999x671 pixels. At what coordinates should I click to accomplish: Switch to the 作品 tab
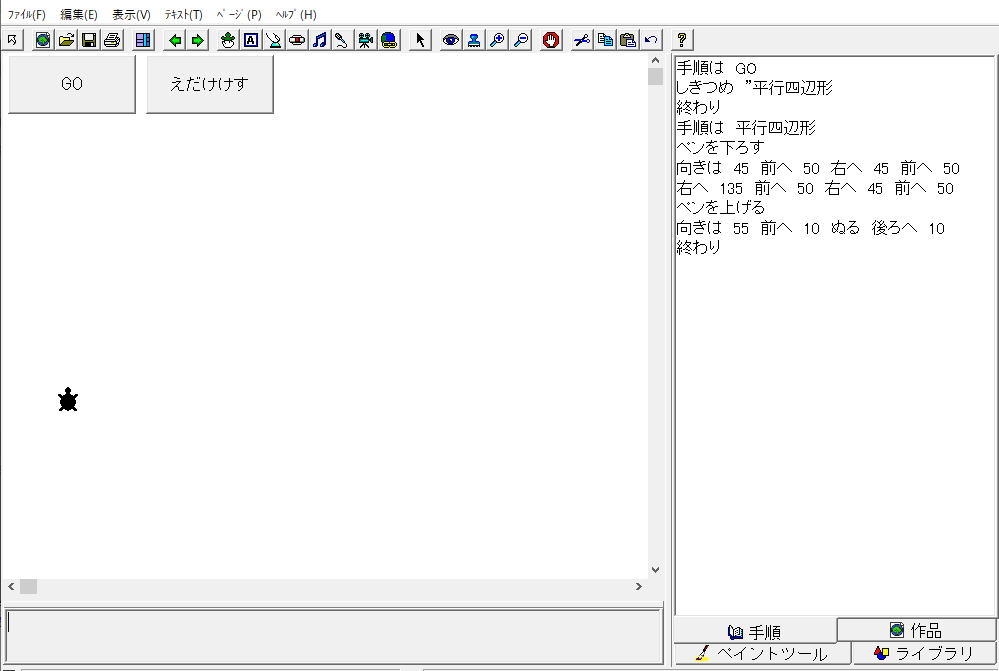coord(916,630)
